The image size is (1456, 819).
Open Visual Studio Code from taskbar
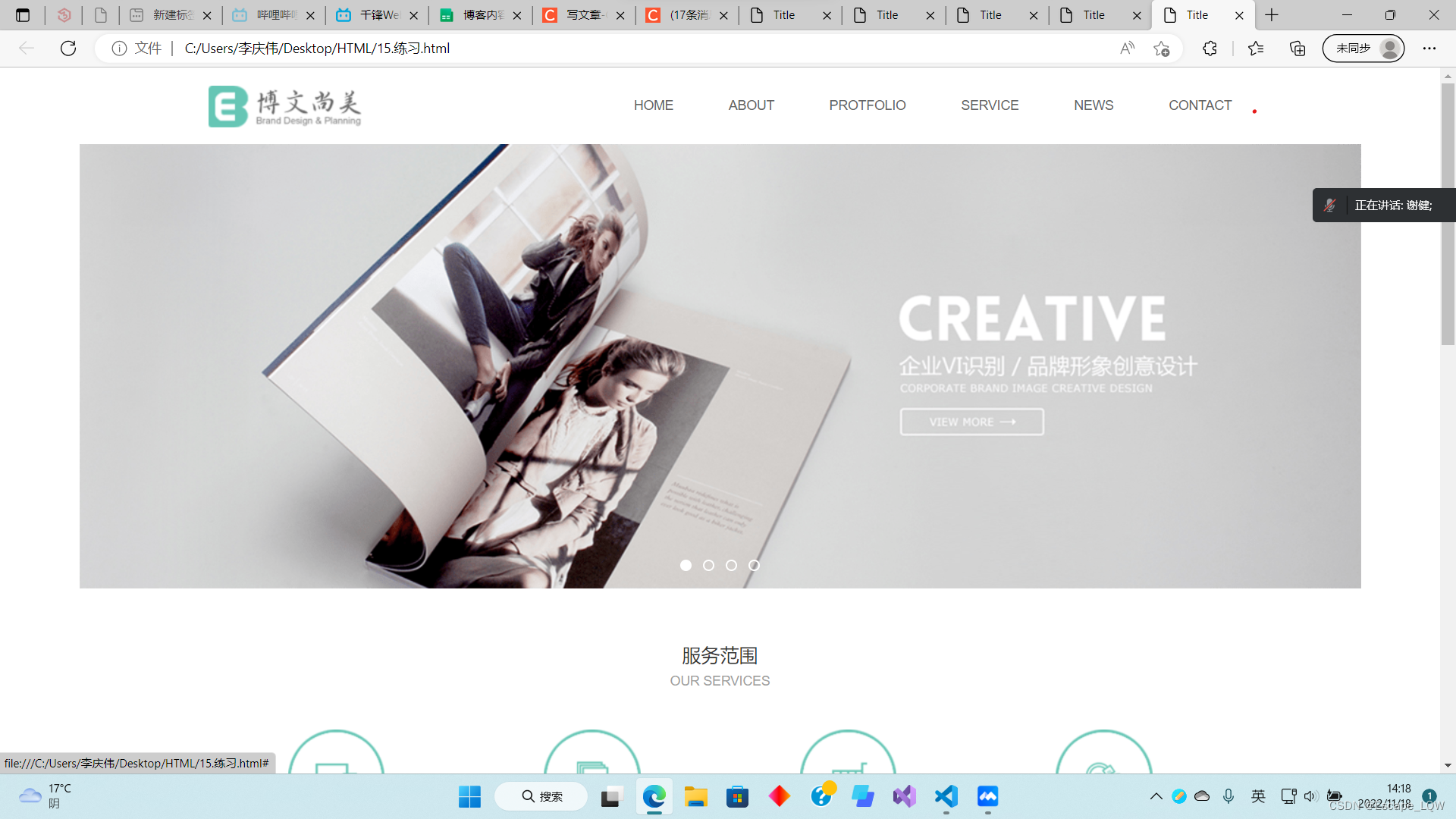946,796
